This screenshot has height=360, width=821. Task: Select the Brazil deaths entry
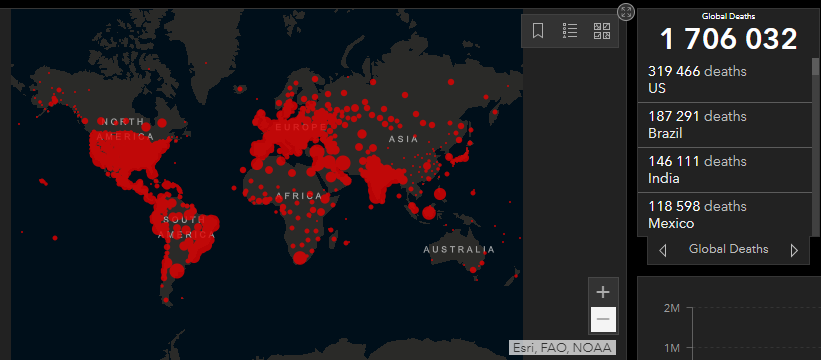724,125
